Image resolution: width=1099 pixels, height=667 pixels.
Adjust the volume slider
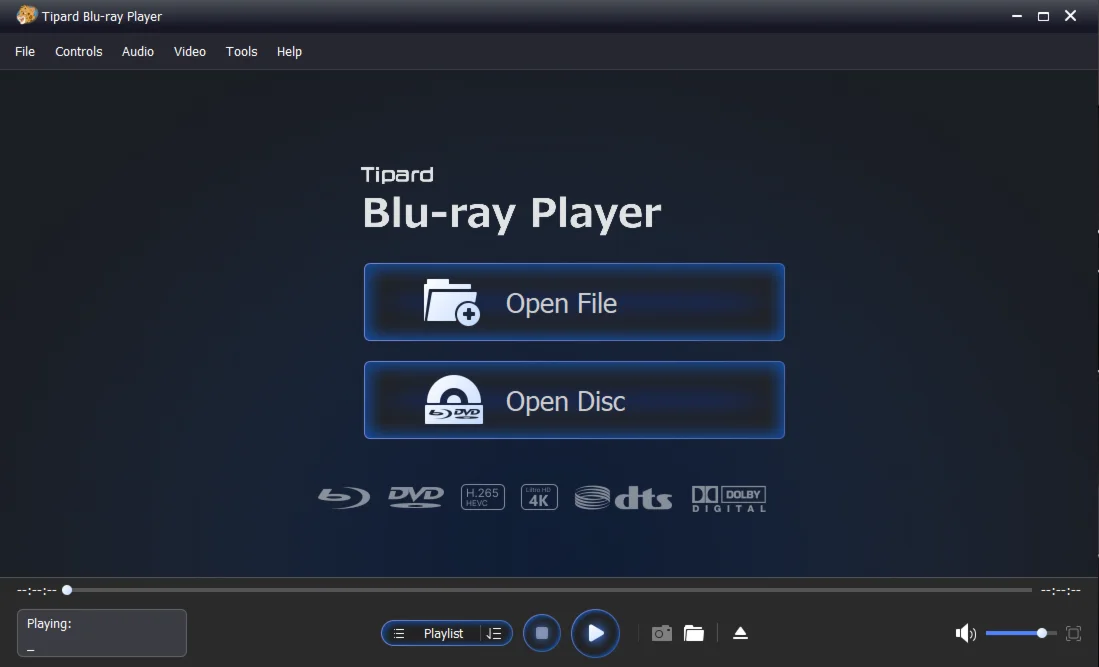[1020, 633]
